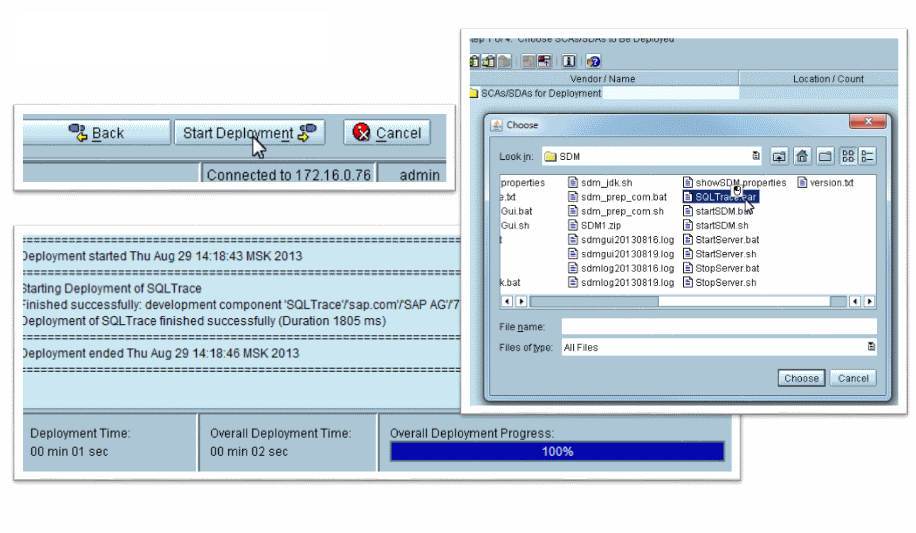
Task: Select file sdm_prep_com.sh
Action: click(x=616, y=211)
